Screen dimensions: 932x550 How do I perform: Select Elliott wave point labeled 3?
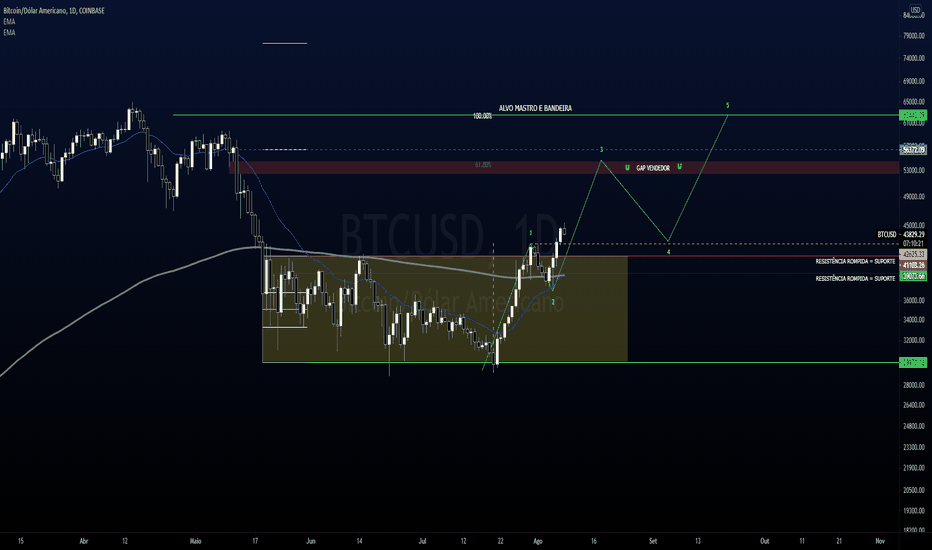coord(602,150)
